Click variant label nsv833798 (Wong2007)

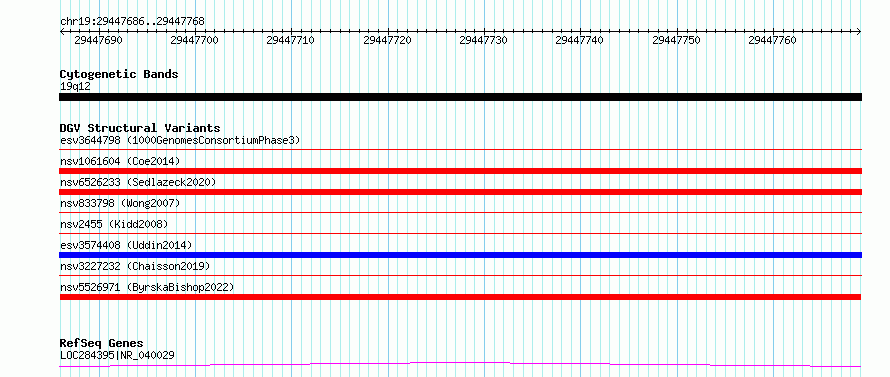(x=120, y=203)
